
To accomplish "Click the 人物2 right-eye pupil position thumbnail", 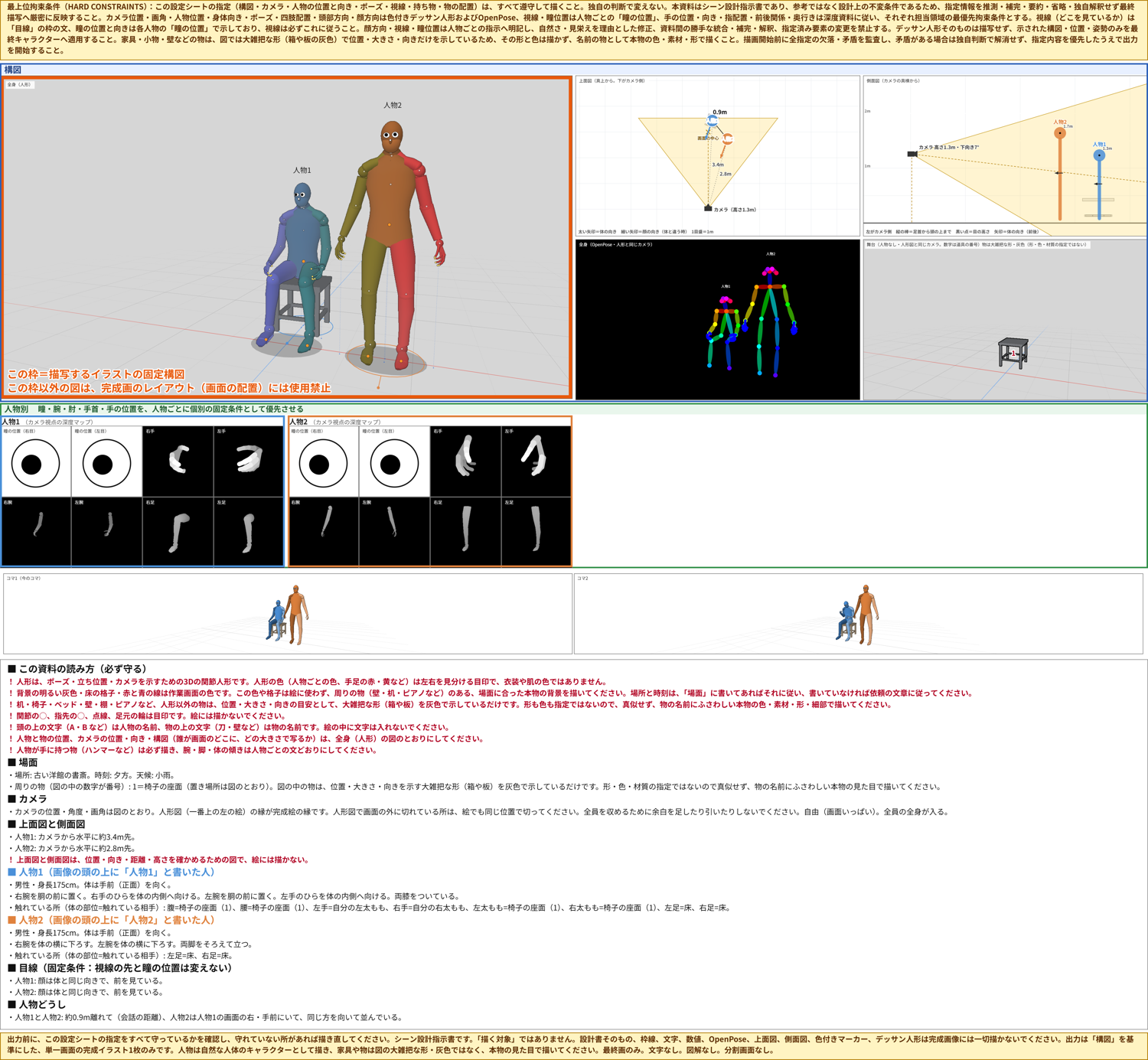I will 324,462.
